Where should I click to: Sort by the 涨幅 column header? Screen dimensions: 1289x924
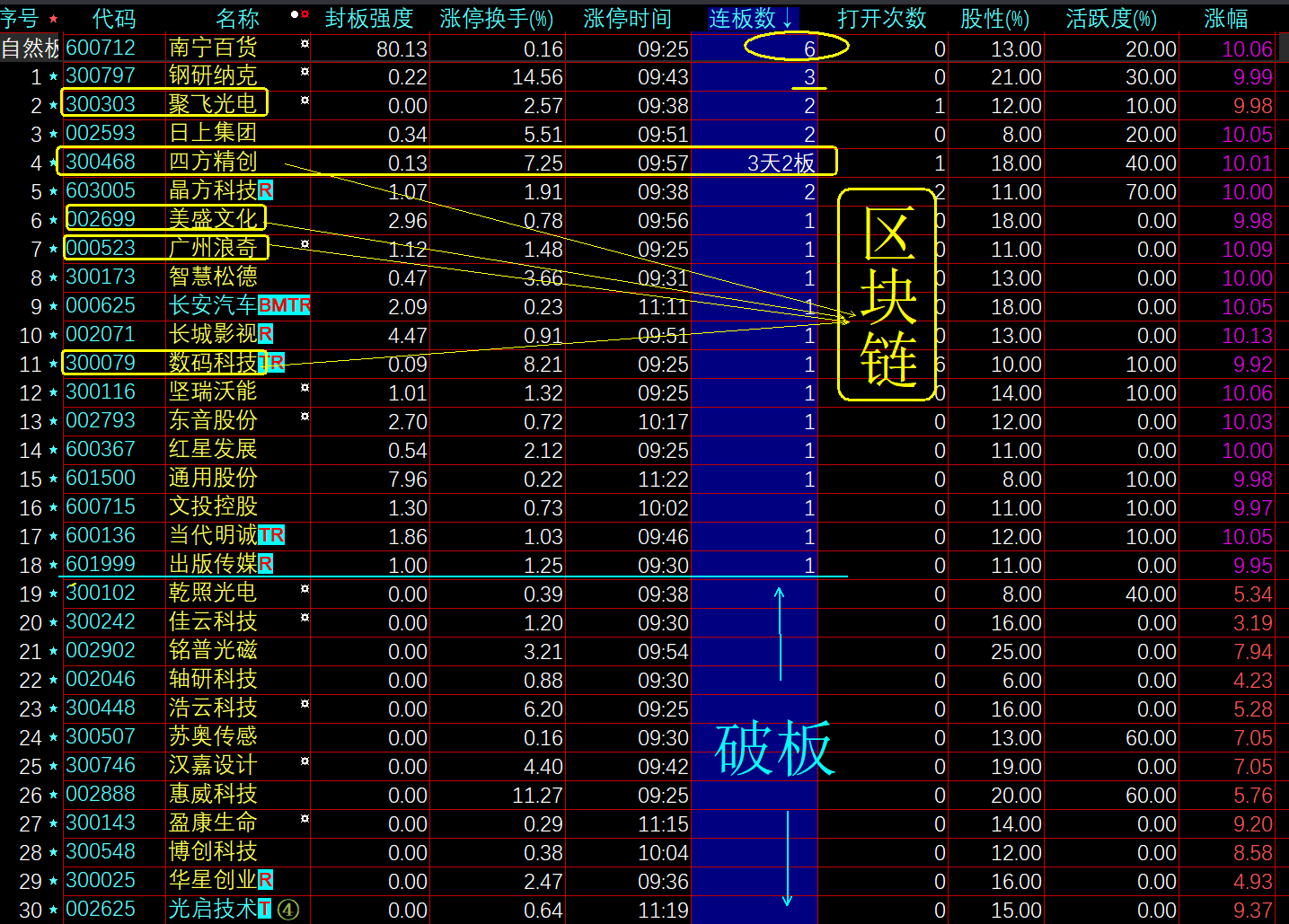coord(1226,18)
